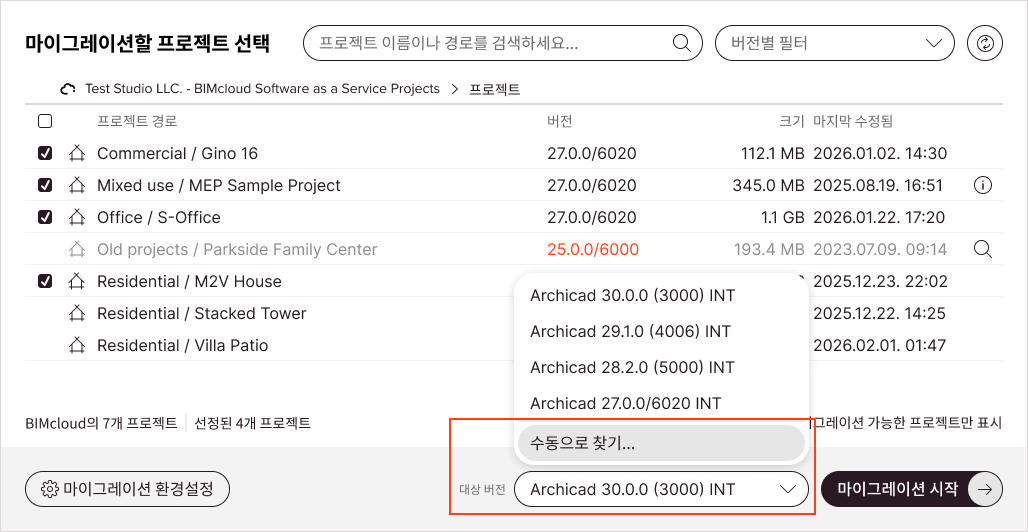This screenshot has height=532, width=1028.
Task: Click 2023.07.09. 09:14 modified date
Action: click(x=880, y=249)
